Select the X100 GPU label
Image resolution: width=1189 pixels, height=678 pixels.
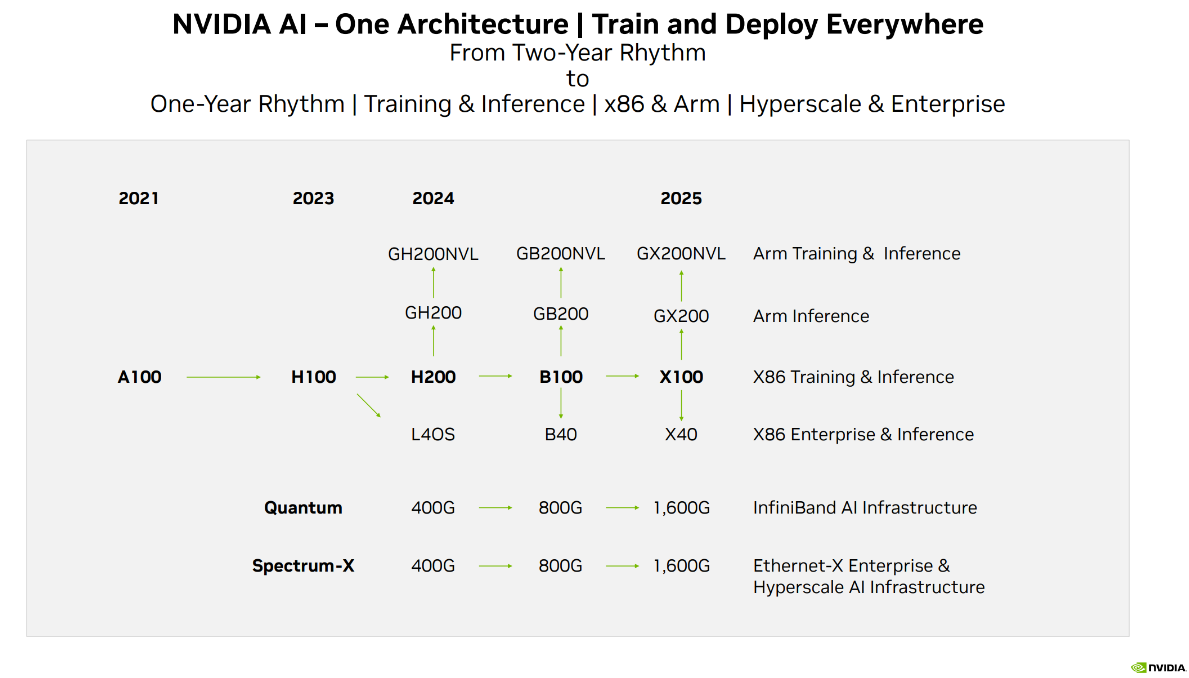click(x=681, y=377)
